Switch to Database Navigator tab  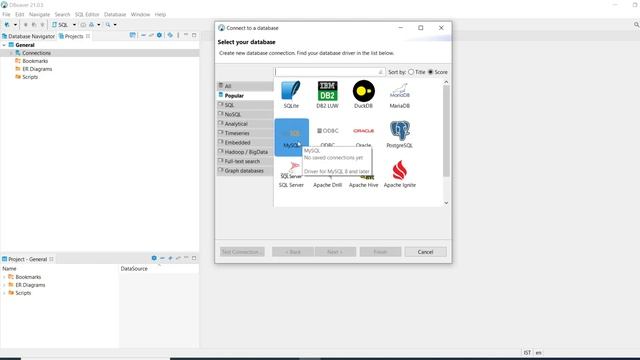(x=28, y=36)
